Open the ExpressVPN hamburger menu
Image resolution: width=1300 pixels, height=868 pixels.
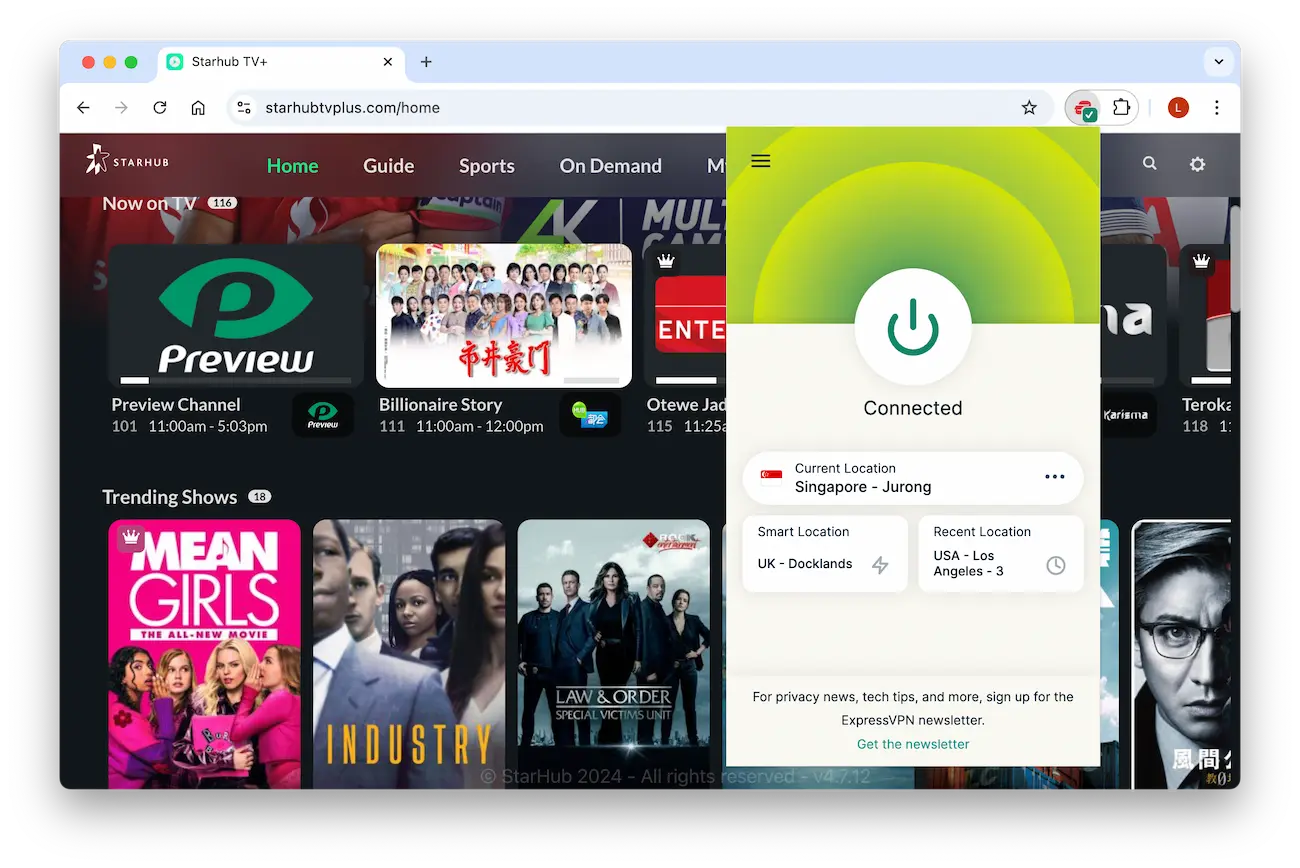coord(760,160)
